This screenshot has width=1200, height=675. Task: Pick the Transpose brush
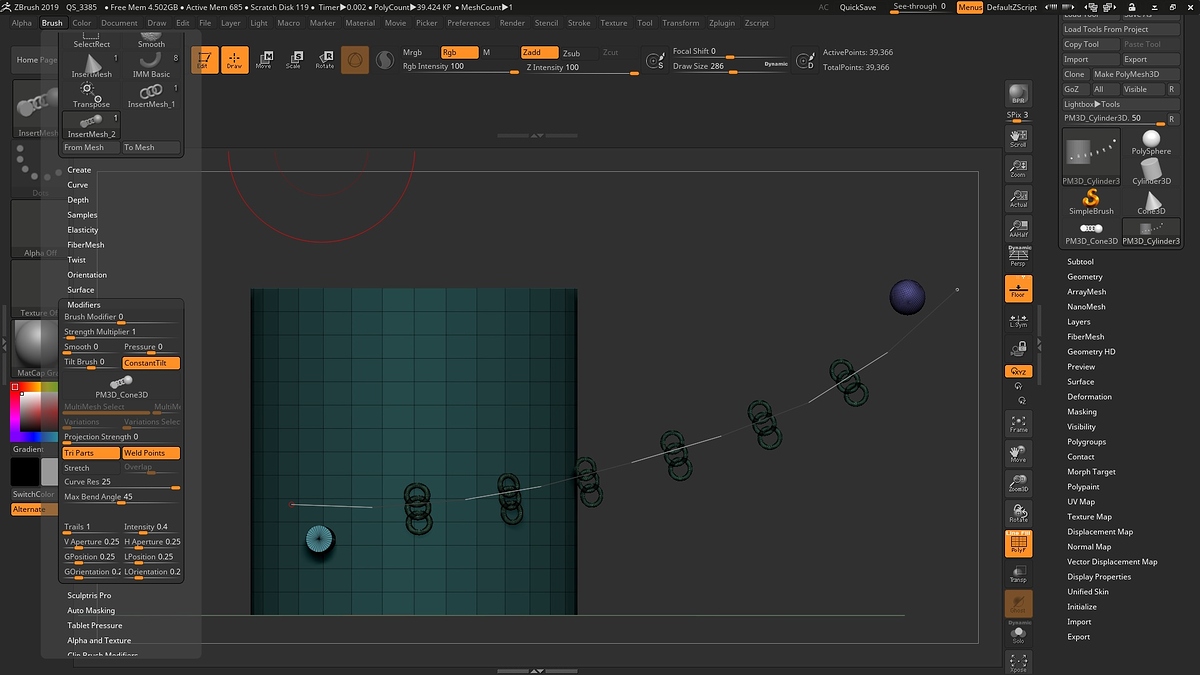point(91,96)
